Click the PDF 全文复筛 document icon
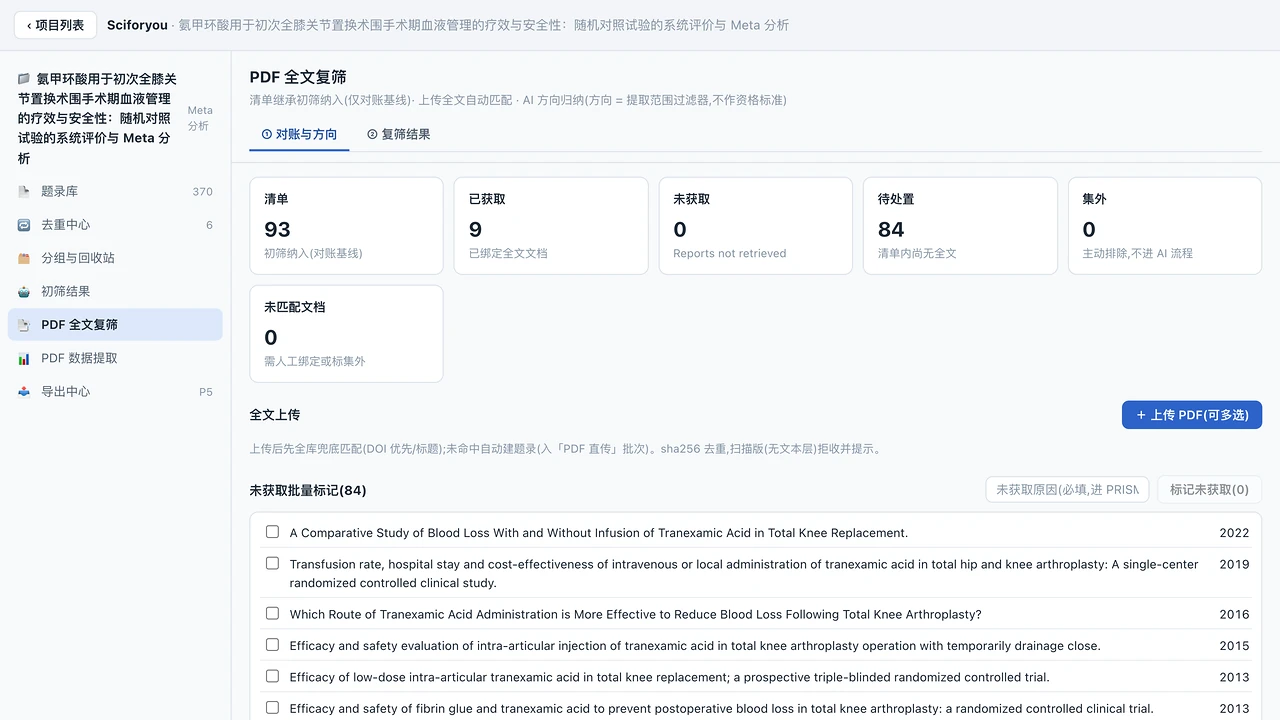 pyautogui.click(x=24, y=325)
